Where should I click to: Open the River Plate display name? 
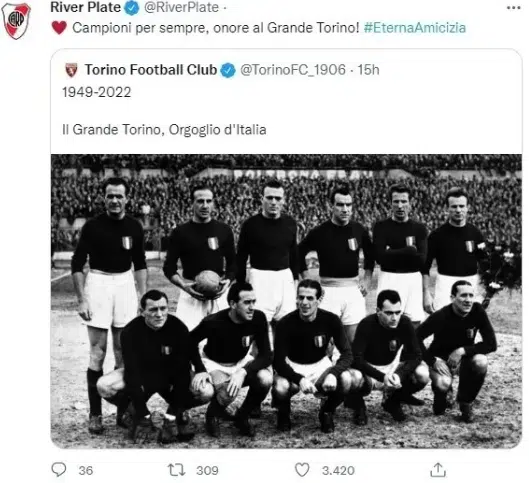85,7
